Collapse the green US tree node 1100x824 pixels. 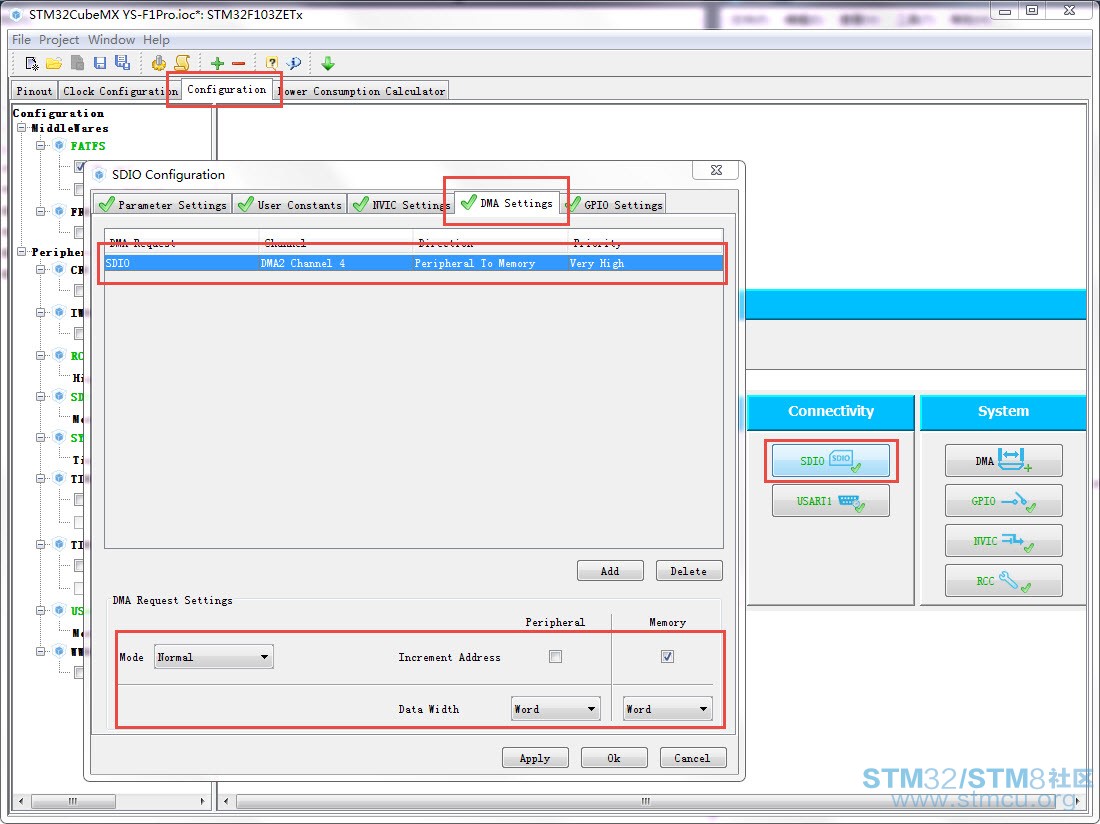(41, 610)
